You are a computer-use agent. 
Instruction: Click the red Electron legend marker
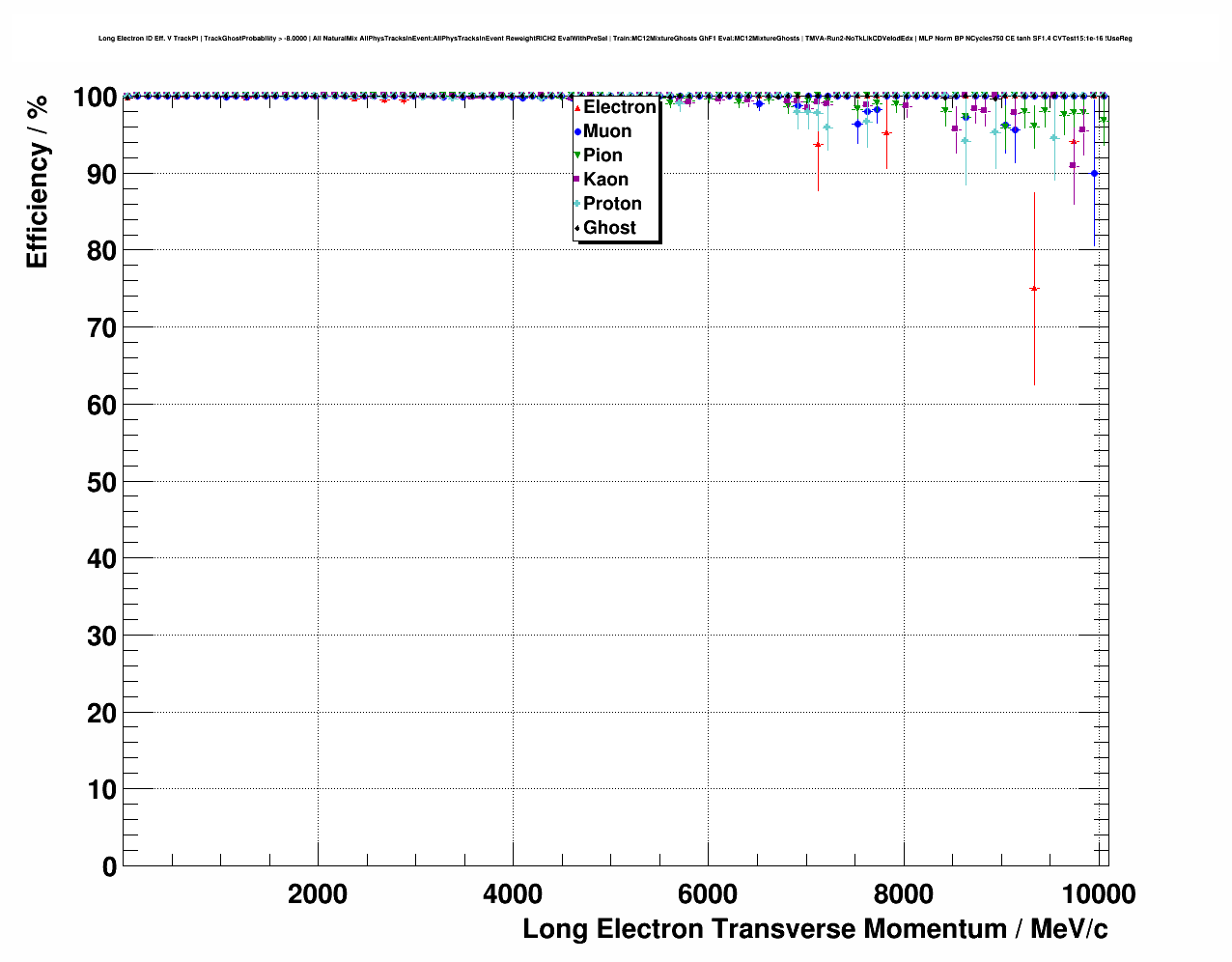click(577, 107)
